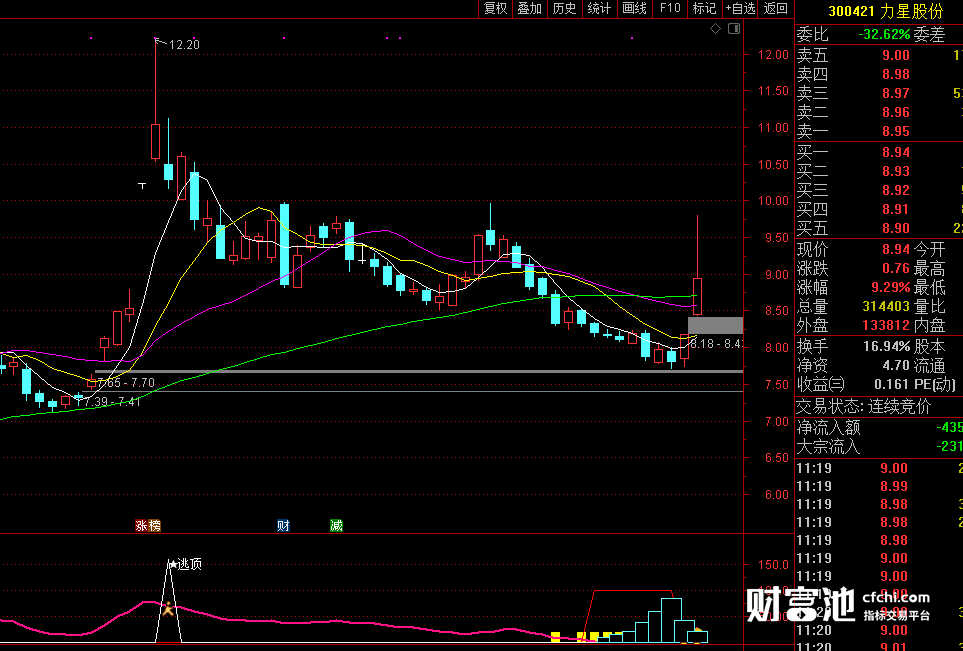The image size is (963, 651).
Task: Select 买三 price 8.92
Action: pyautogui.click(x=895, y=190)
